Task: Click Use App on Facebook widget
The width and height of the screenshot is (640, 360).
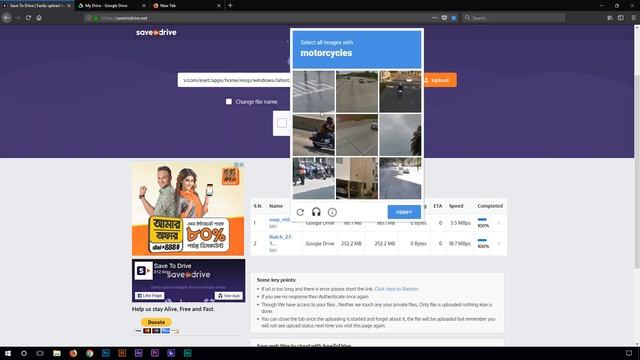Action: pos(229,296)
